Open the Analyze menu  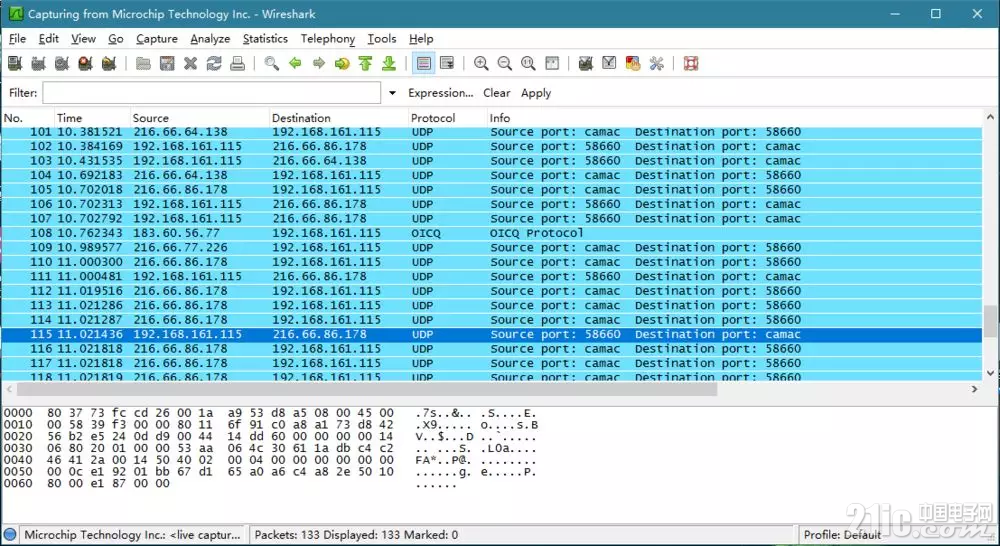click(x=210, y=39)
